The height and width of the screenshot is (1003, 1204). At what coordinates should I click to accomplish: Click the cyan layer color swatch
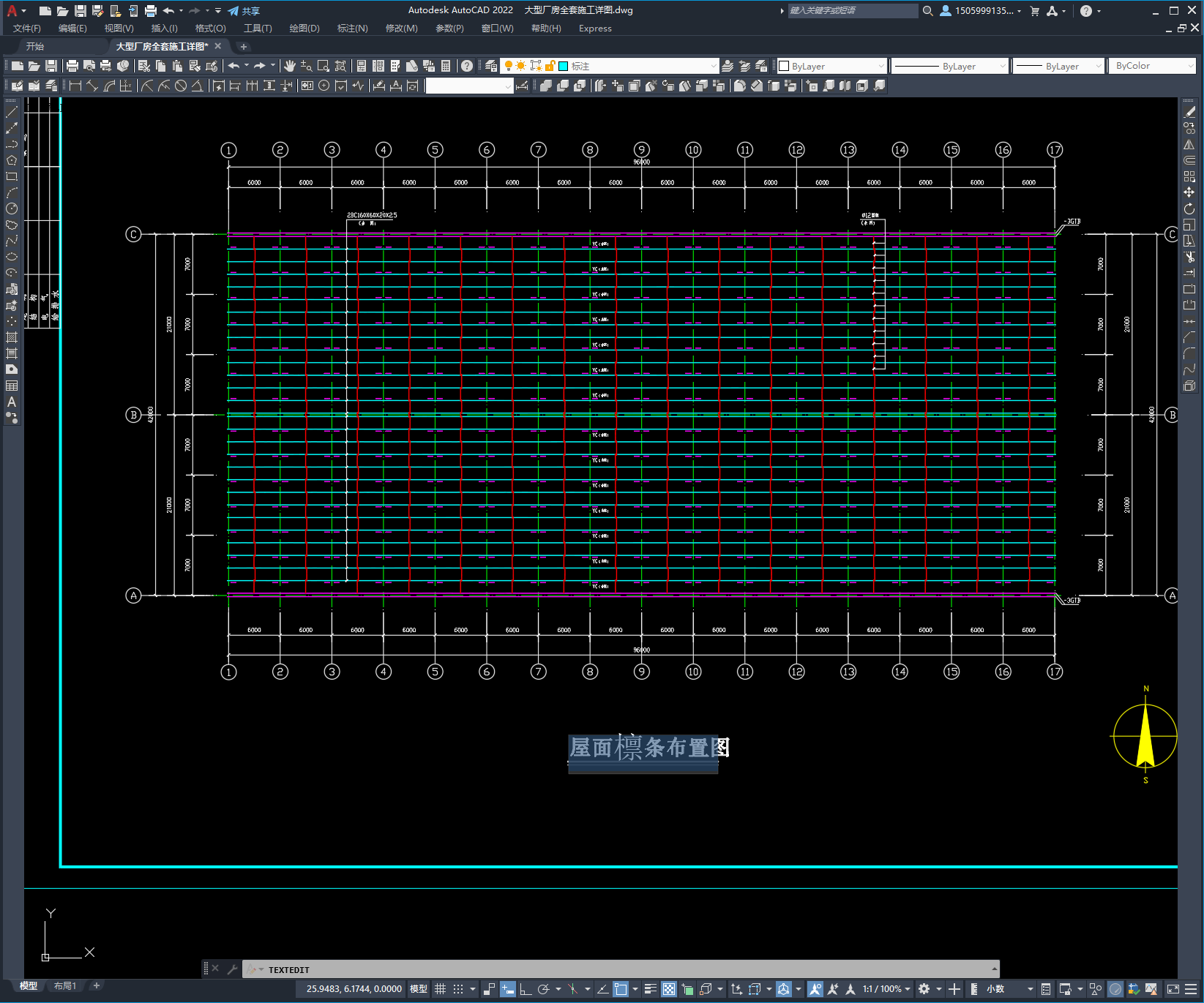[564, 66]
